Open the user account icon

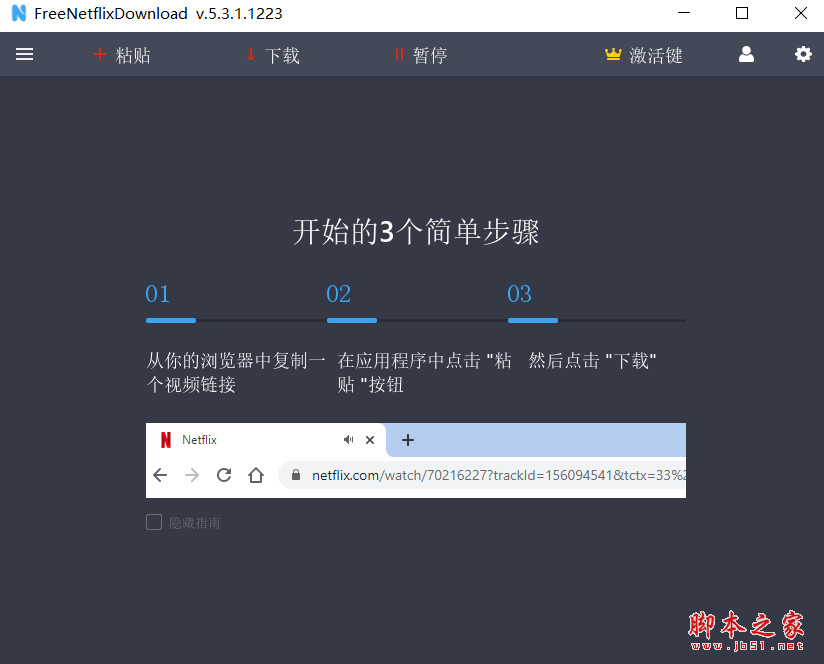tap(746, 54)
